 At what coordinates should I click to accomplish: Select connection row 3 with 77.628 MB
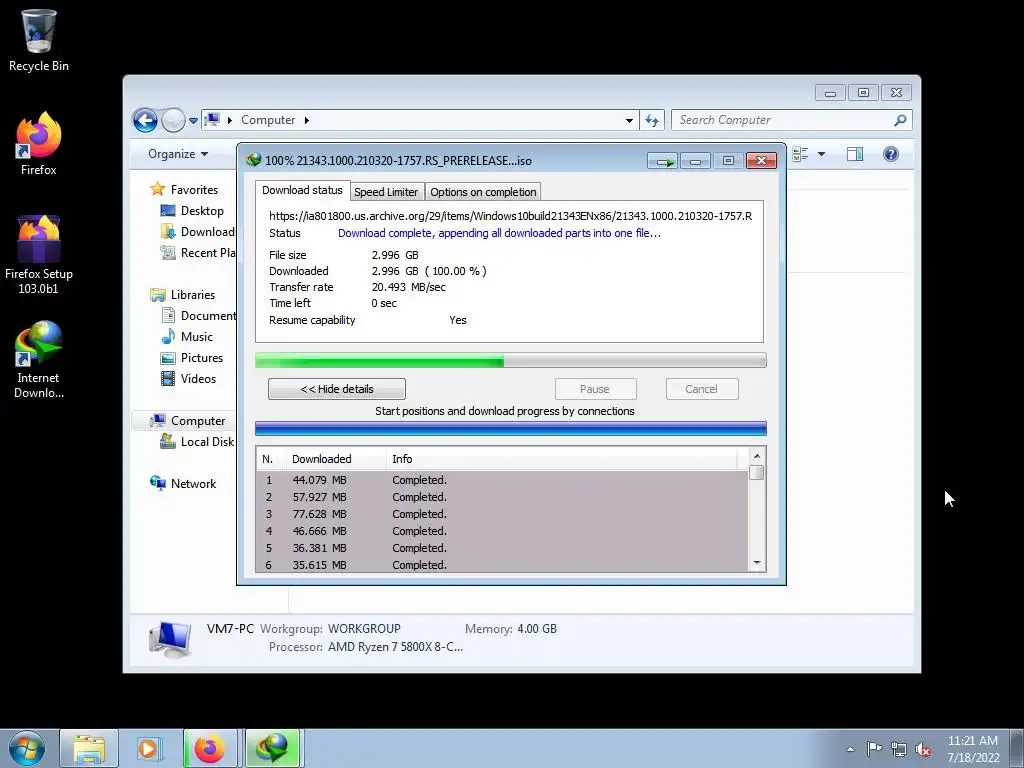tap(502, 514)
